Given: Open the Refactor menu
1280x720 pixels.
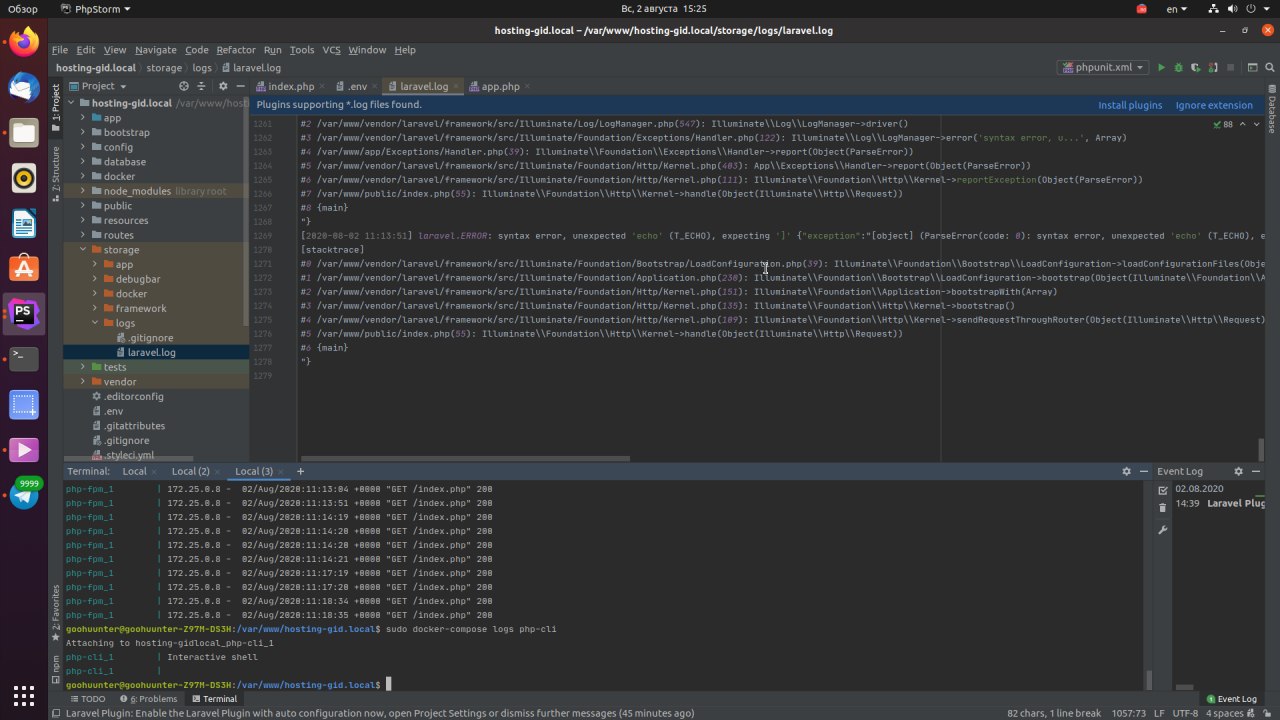Looking at the screenshot, I should click(236, 50).
